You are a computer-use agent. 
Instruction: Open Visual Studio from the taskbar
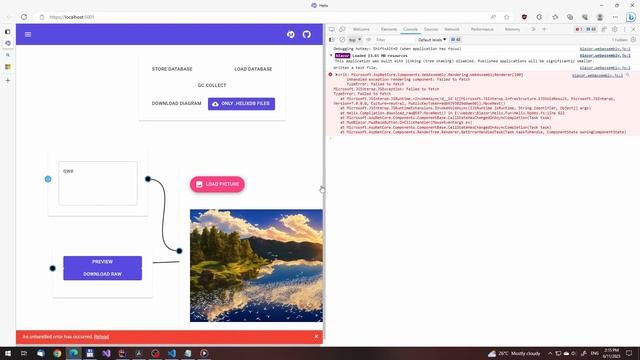click(x=106, y=353)
